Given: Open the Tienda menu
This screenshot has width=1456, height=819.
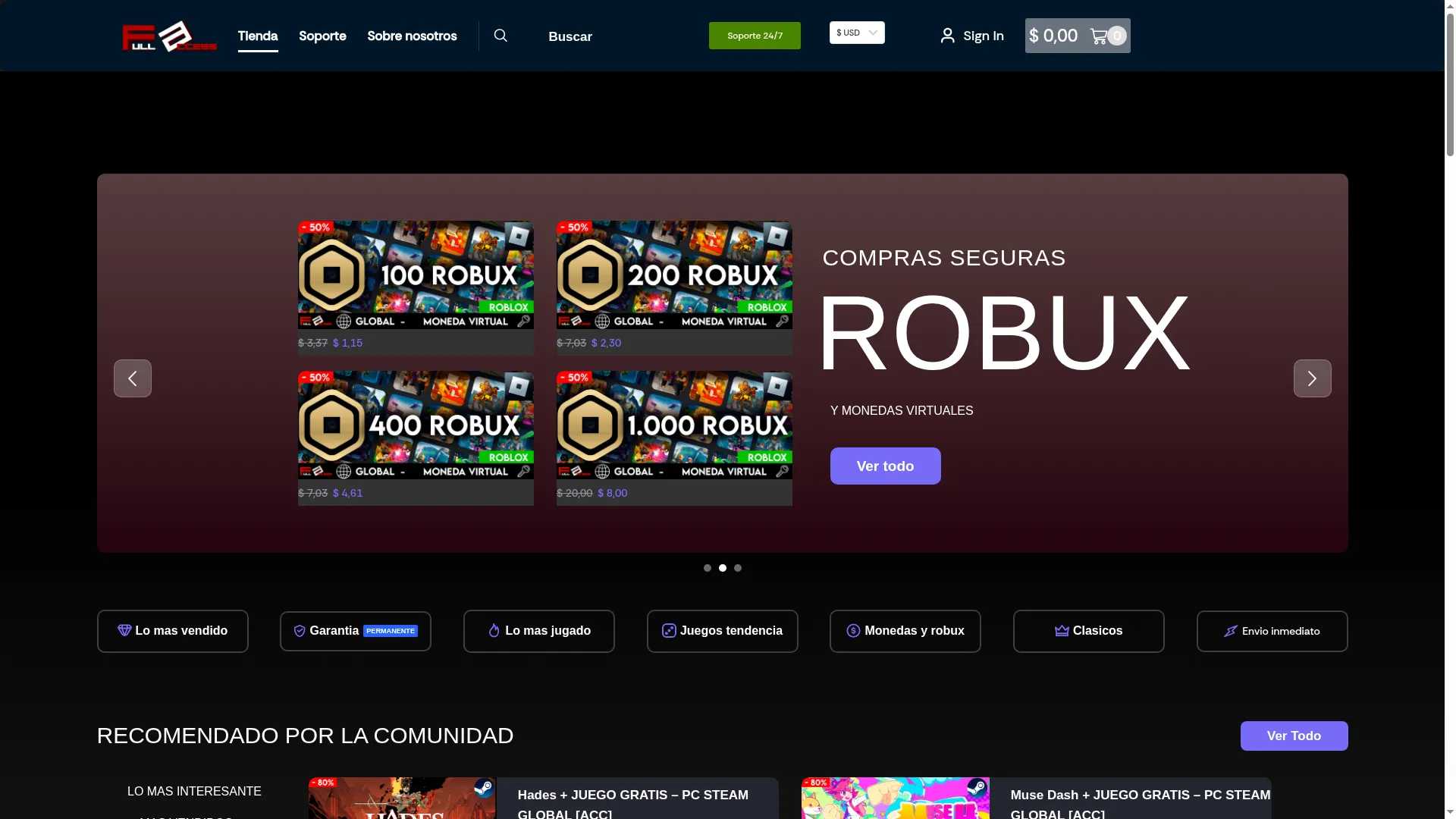Looking at the screenshot, I should (258, 36).
